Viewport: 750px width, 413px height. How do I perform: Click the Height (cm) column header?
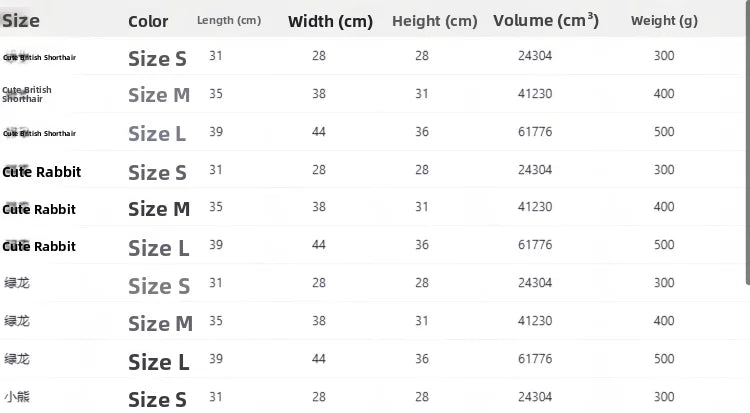[434, 21]
